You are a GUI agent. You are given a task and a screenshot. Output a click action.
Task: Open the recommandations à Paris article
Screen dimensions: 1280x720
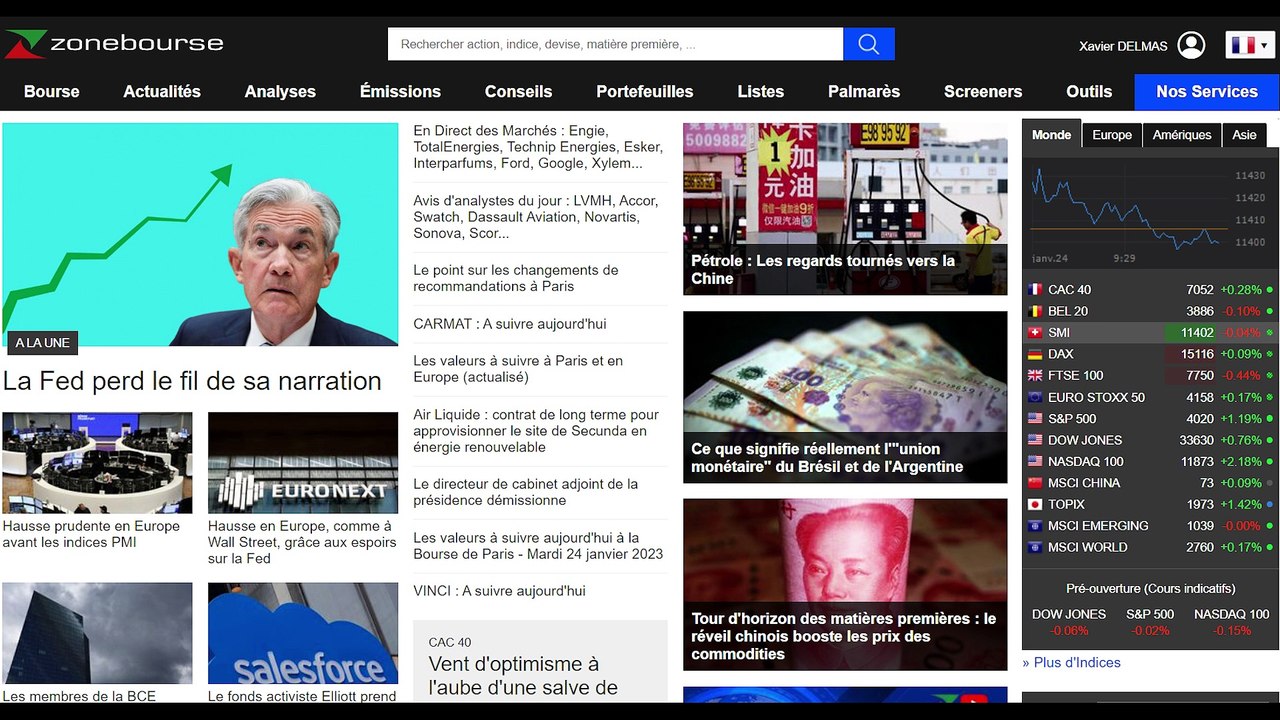516,278
